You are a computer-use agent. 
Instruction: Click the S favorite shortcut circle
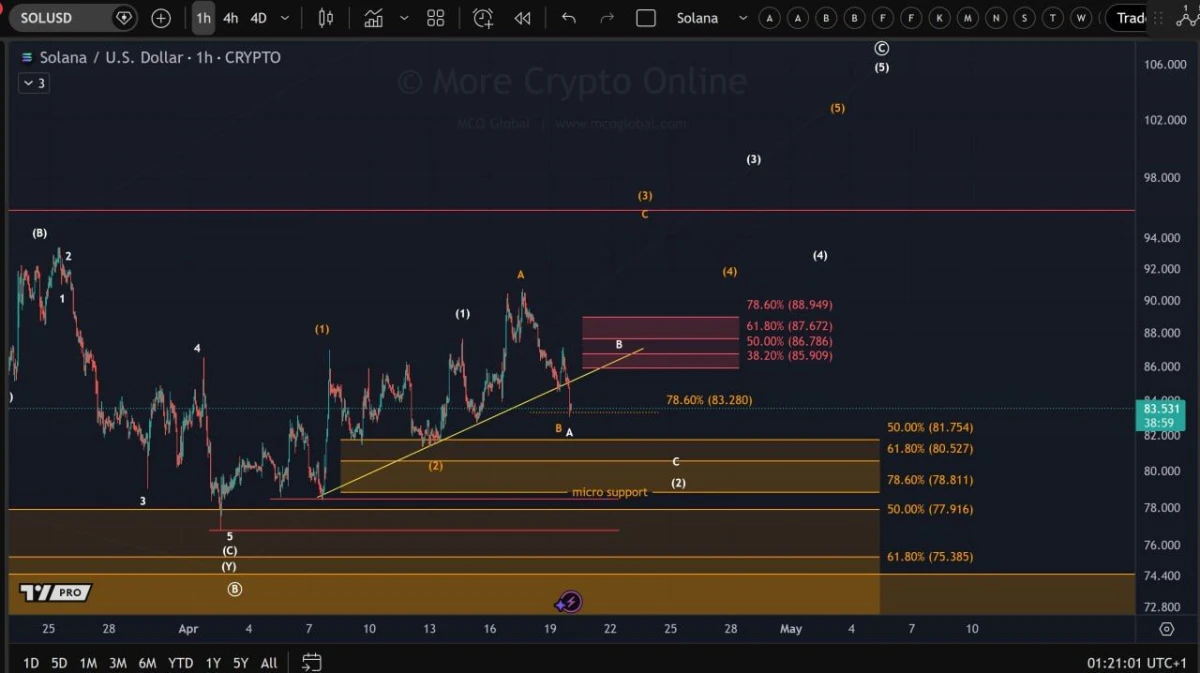click(1024, 18)
